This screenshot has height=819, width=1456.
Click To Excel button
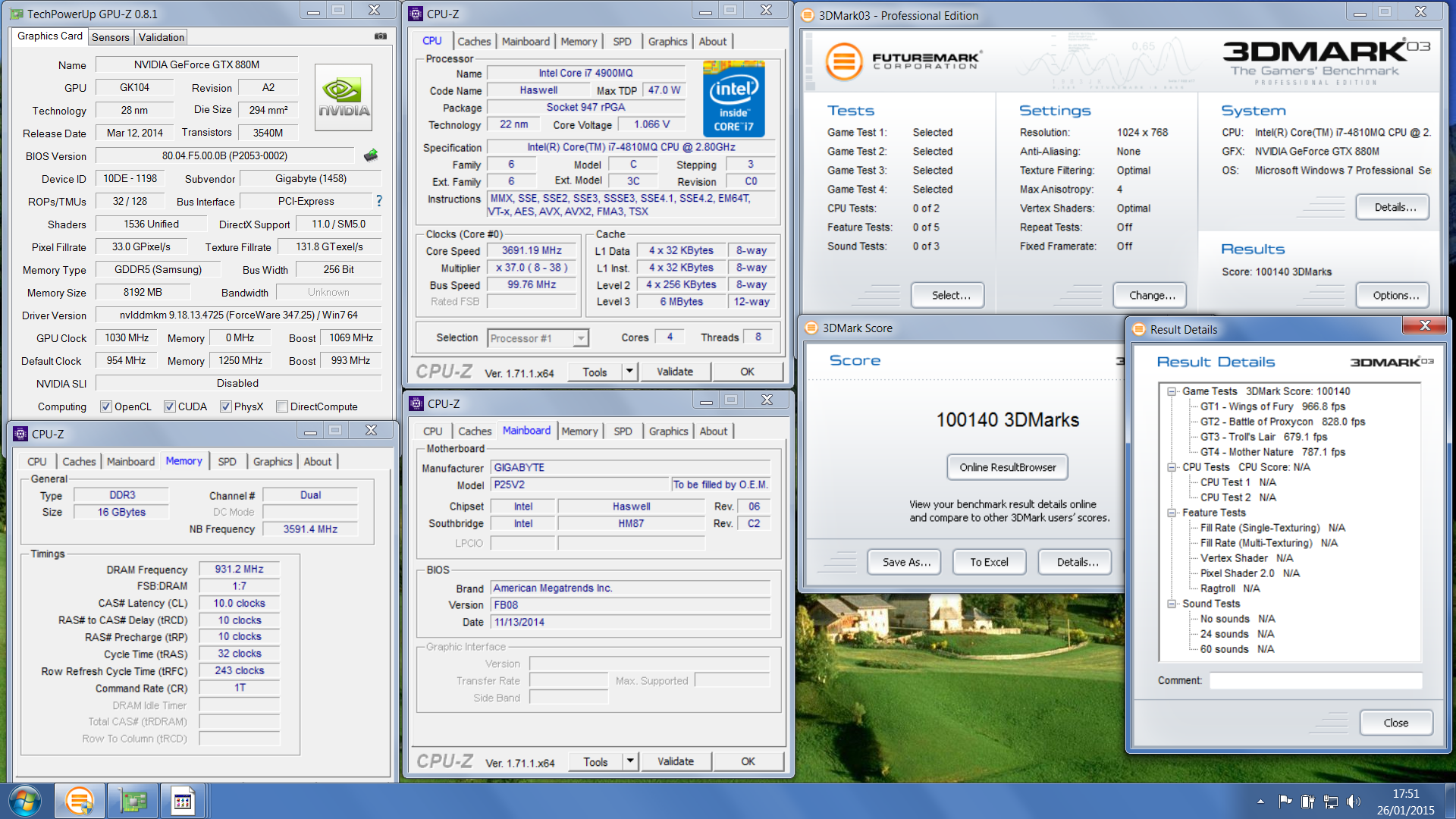[989, 562]
